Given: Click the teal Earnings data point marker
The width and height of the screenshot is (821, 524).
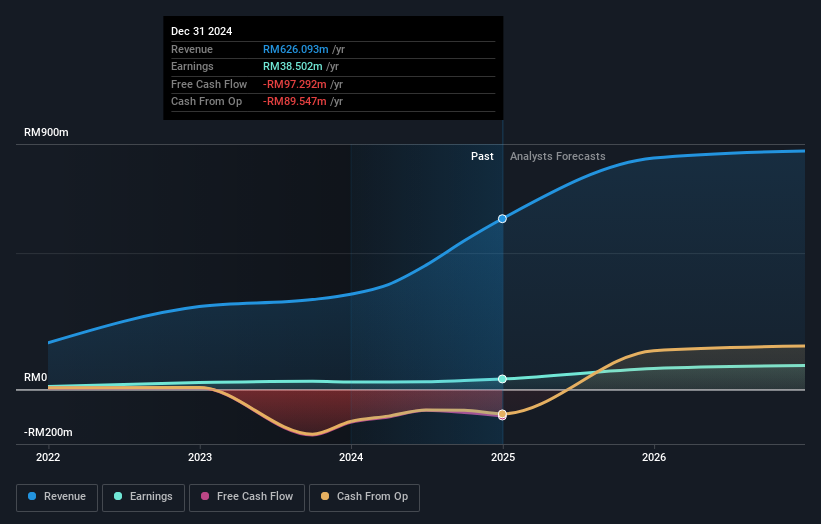Looking at the screenshot, I should pos(502,379).
